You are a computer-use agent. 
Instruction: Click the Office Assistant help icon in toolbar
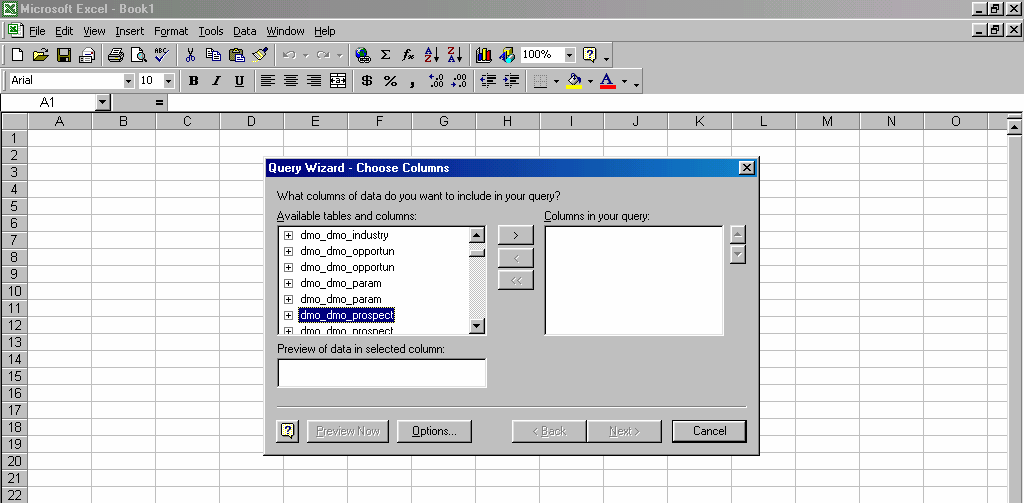pos(590,56)
